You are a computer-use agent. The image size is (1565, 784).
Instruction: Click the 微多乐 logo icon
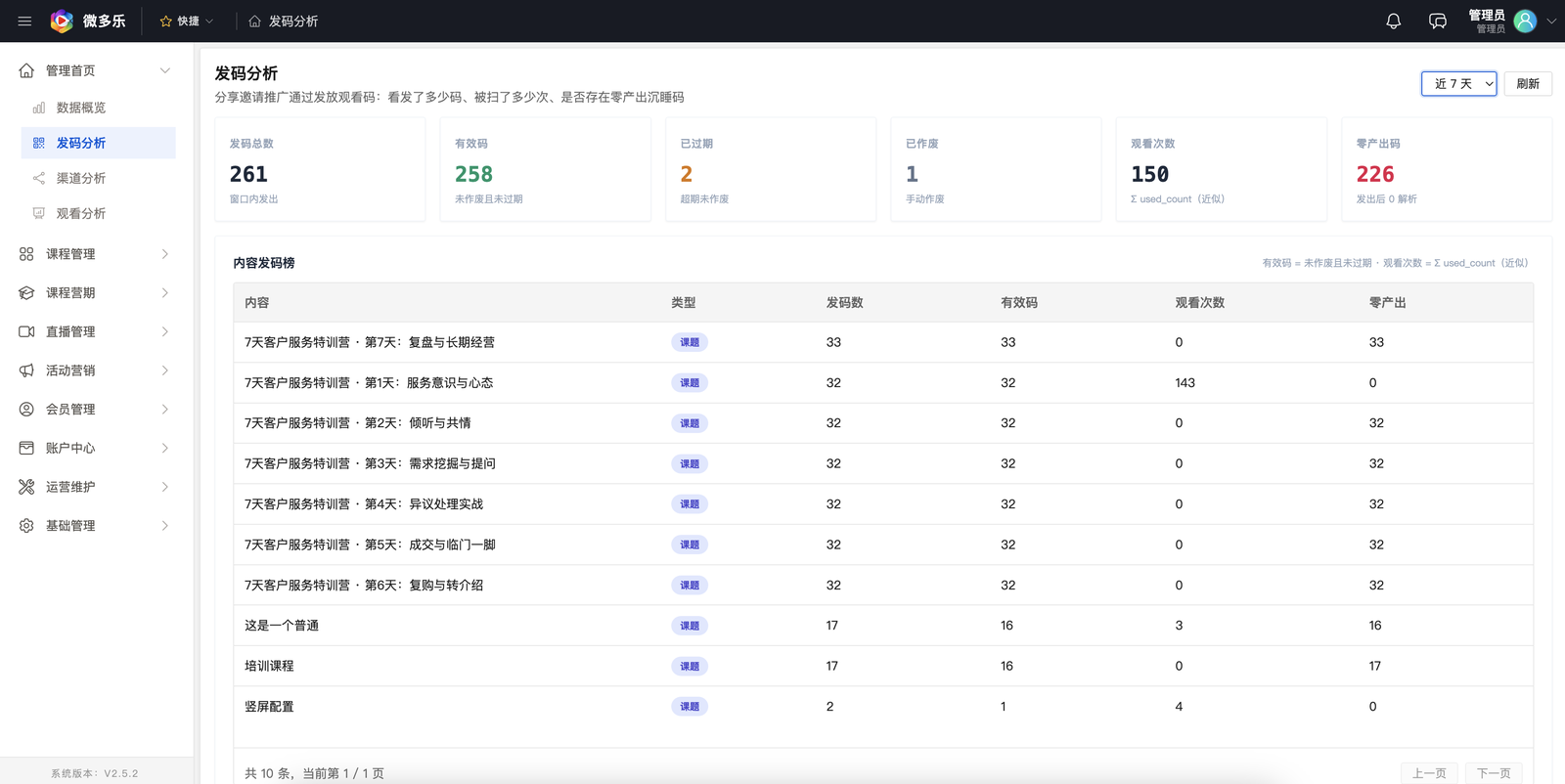click(62, 21)
